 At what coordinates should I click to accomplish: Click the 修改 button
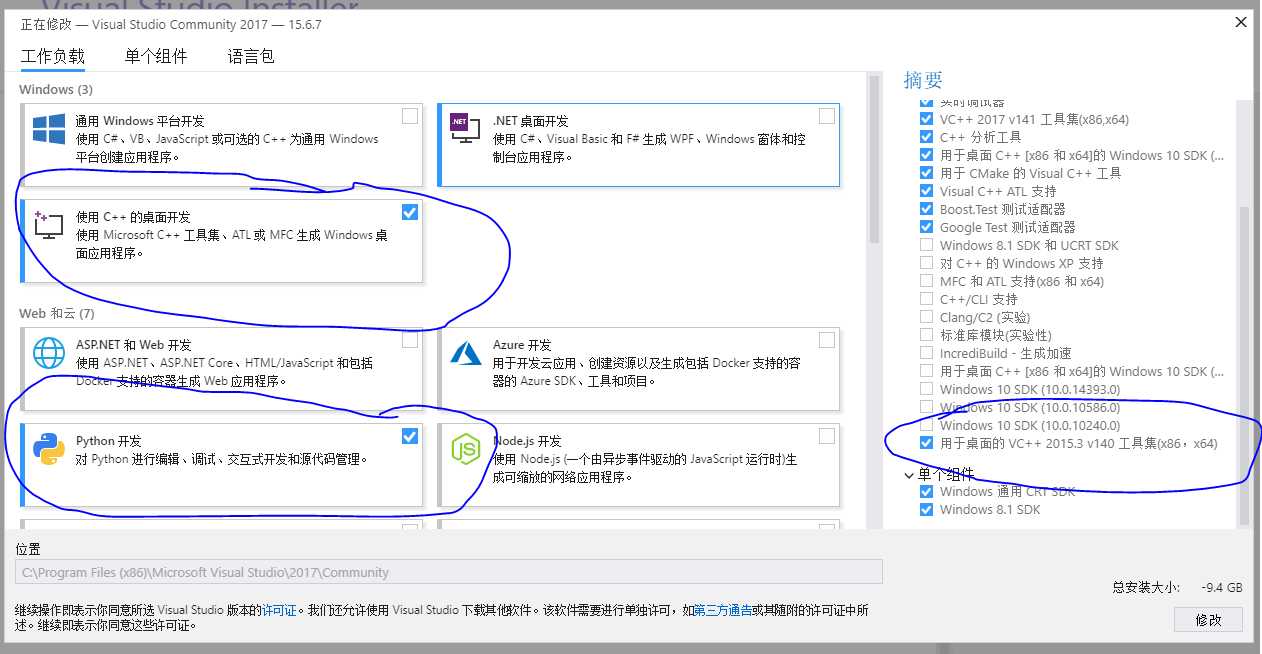(1208, 619)
